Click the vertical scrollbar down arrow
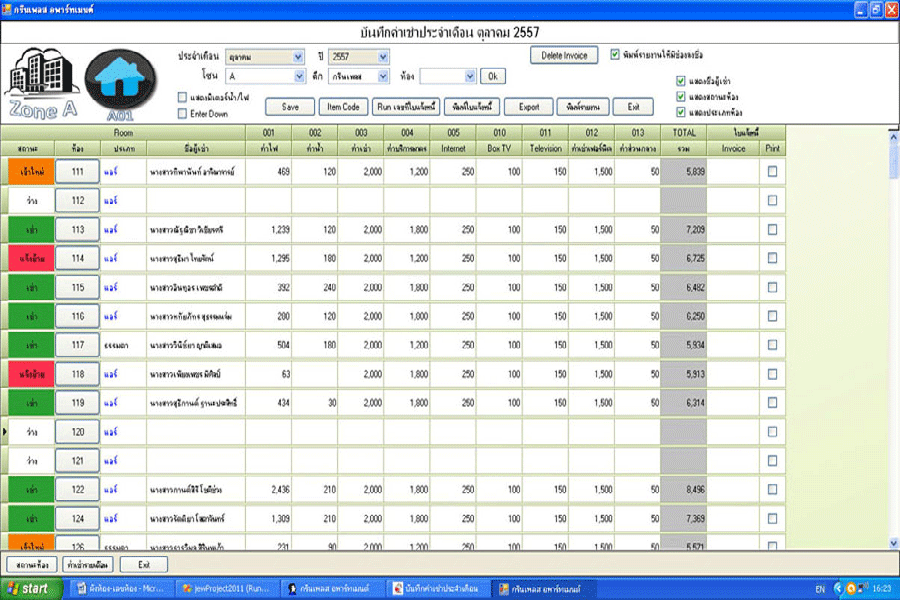The image size is (900, 600). pyautogui.click(x=893, y=542)
